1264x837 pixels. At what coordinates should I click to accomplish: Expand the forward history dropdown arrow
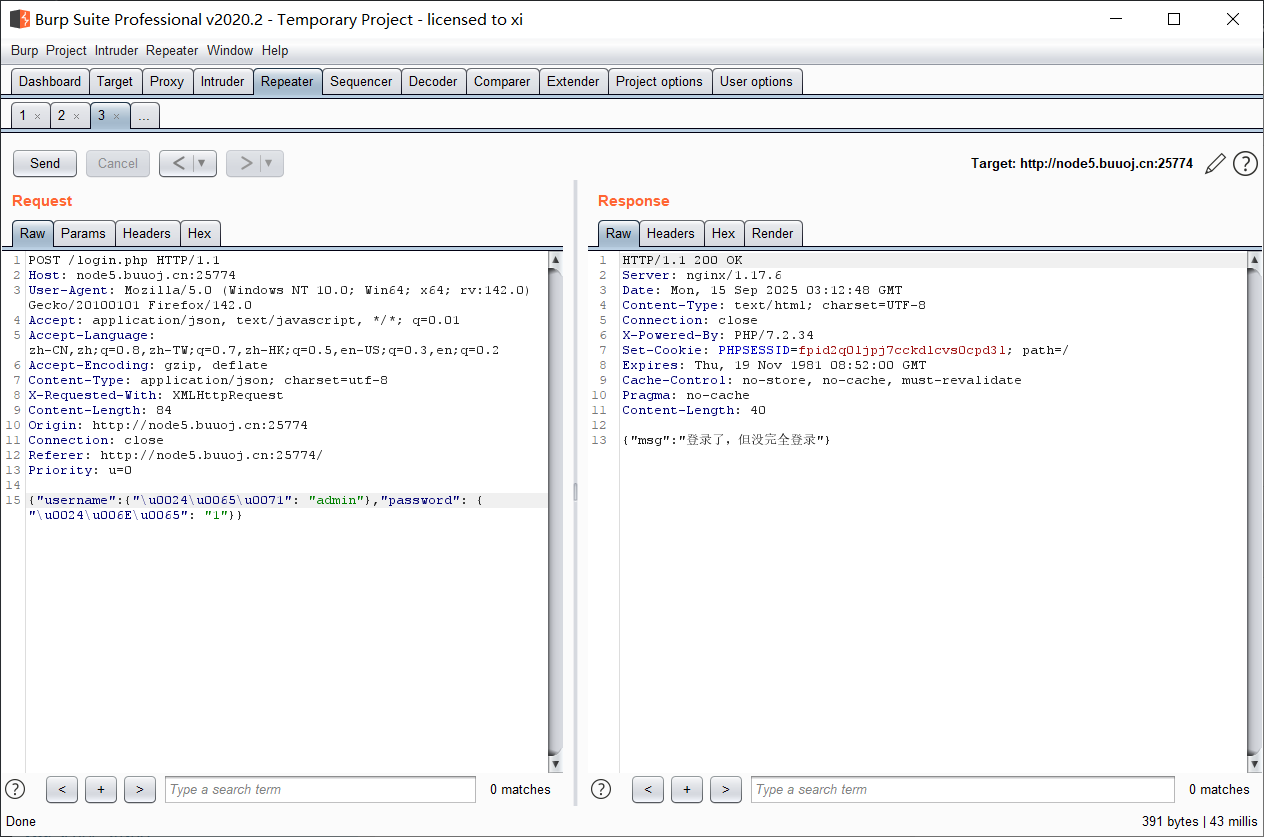coord(269,164)
